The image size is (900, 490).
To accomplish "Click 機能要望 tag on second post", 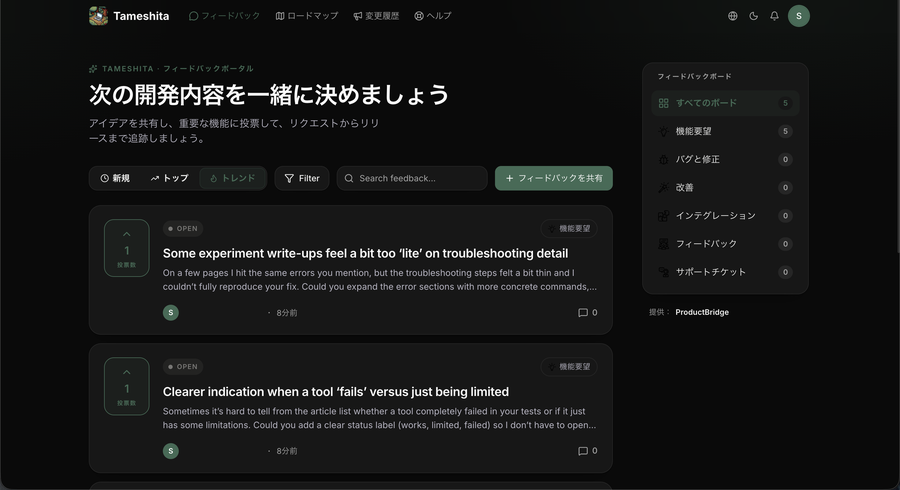I will (x=569, y=367).
